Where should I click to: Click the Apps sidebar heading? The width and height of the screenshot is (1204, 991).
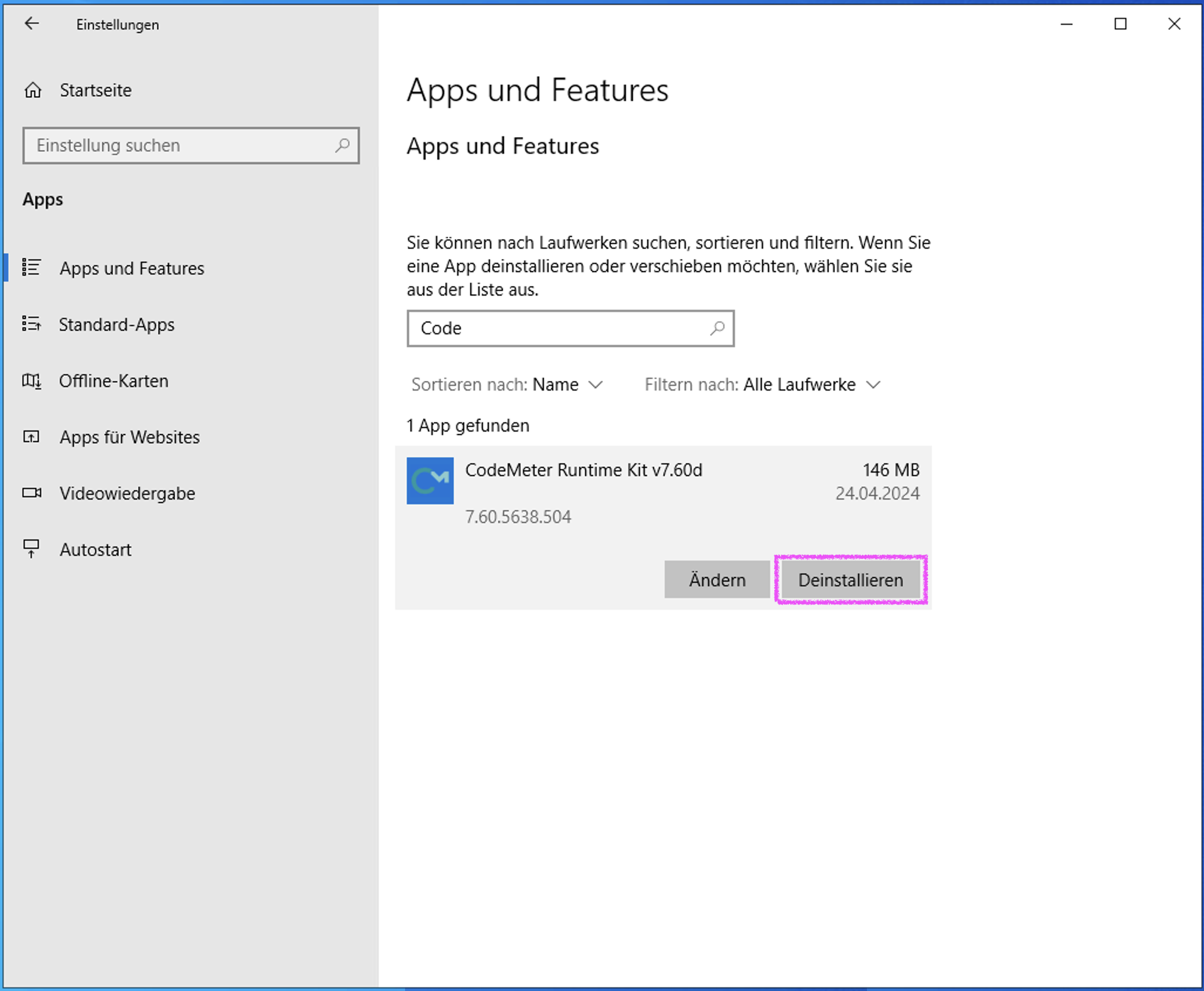tap(42, 199)
